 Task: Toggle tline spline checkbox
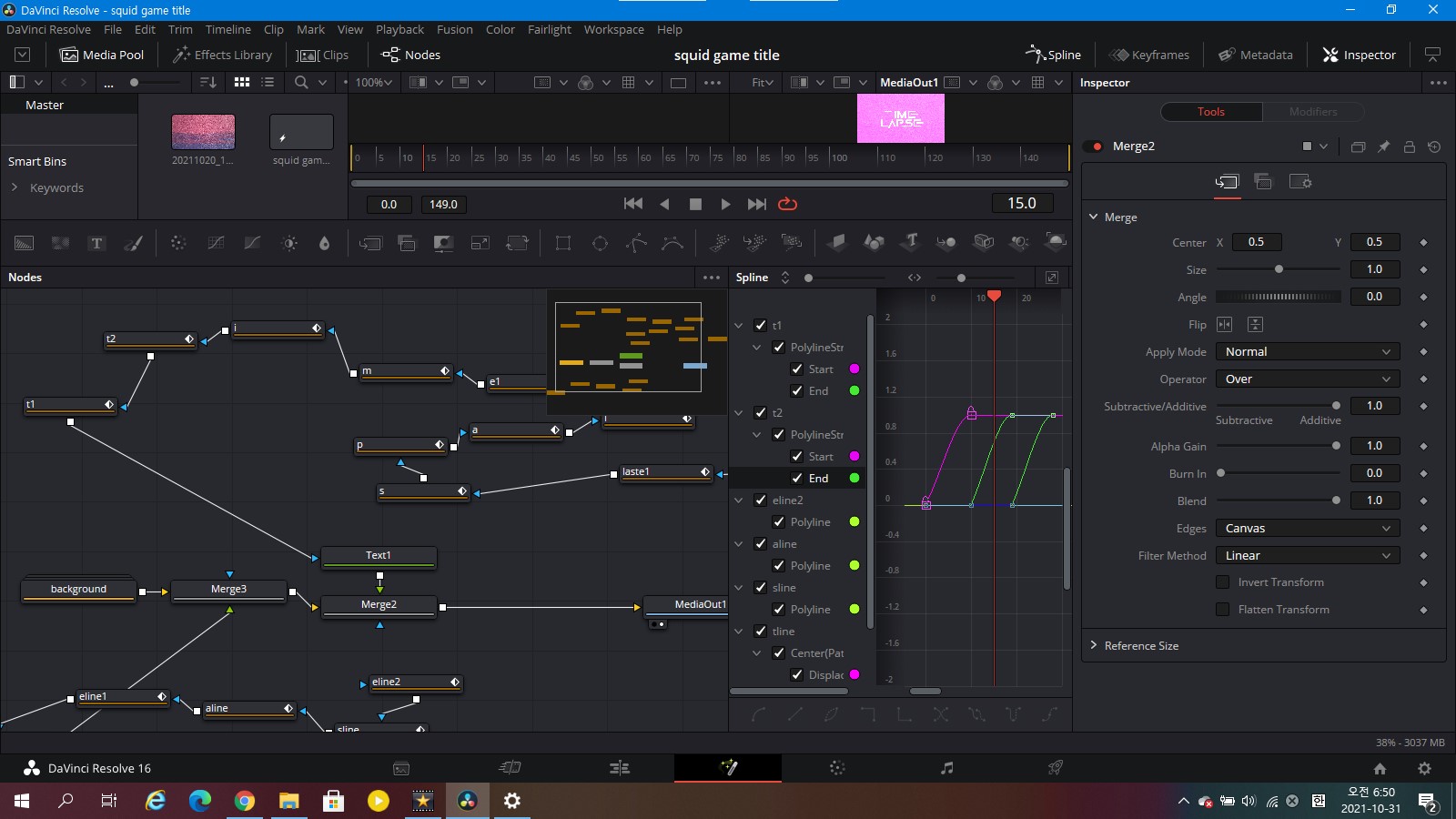(x=761, y=631)
